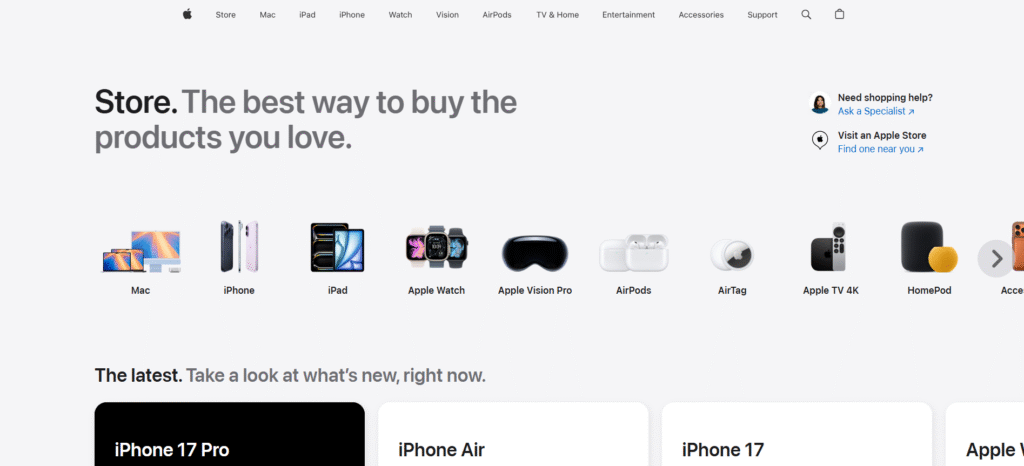Open the iPhone 17 Pro card
1024x466 pixels.
[x=230, y=434]
